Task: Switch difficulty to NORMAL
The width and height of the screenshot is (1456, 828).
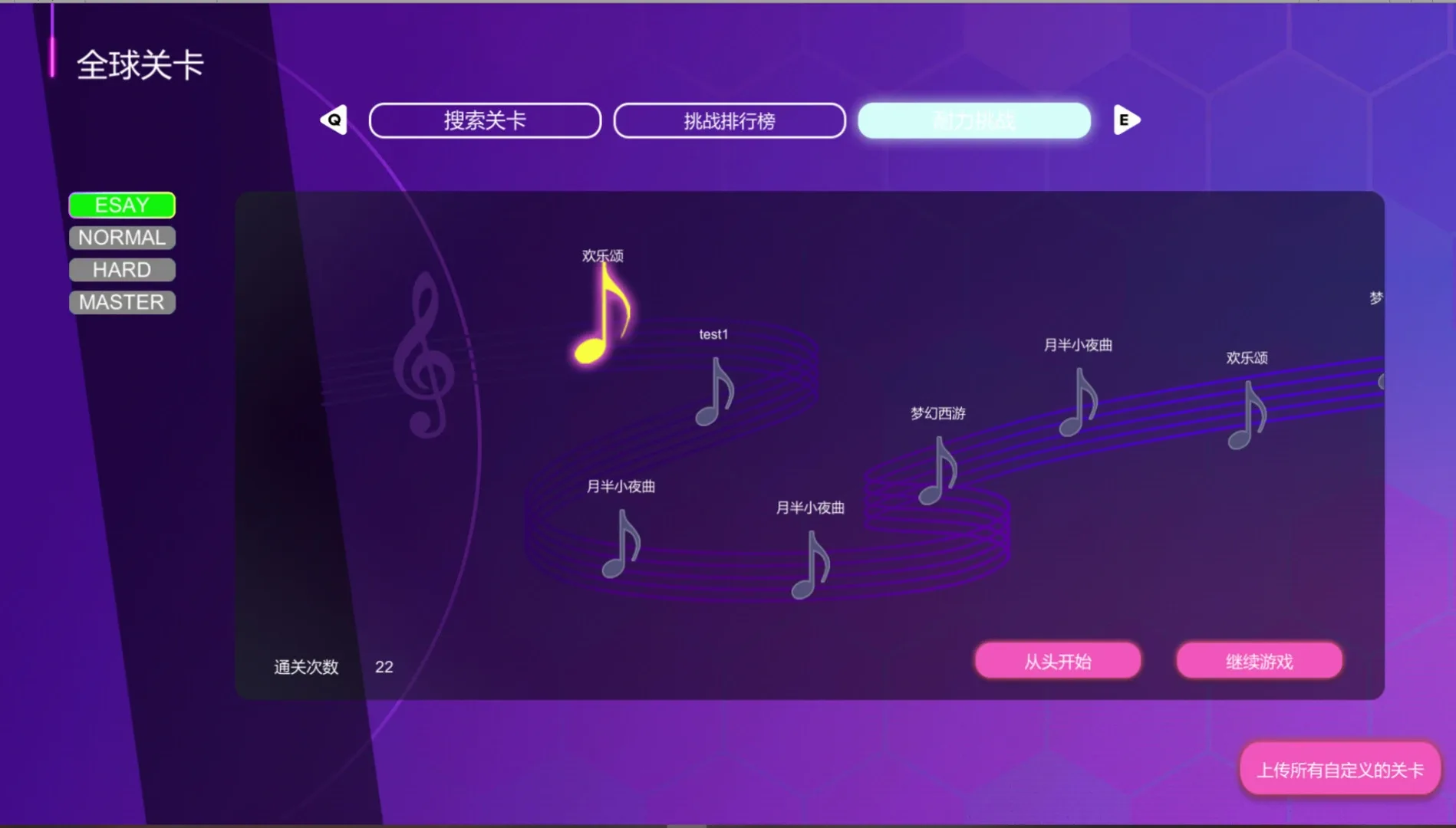Action: tap(122, 238)
